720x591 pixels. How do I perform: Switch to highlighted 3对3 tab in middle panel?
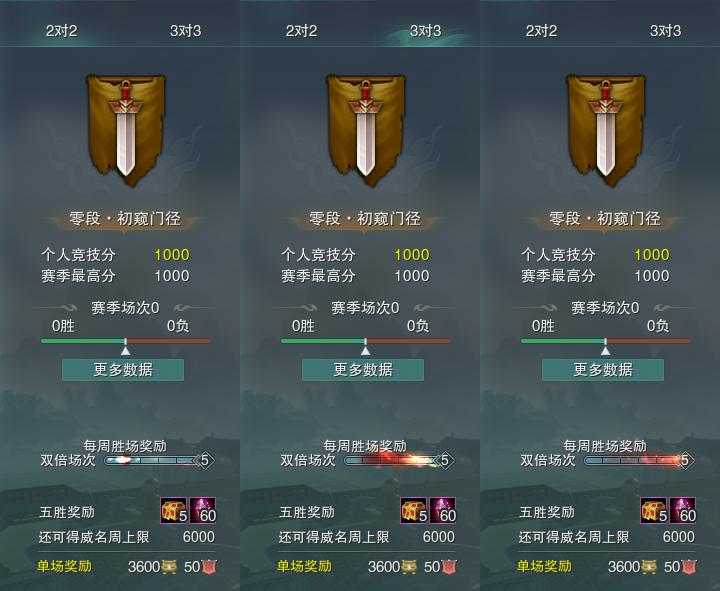pyautogui.click(x=425, y=31)
